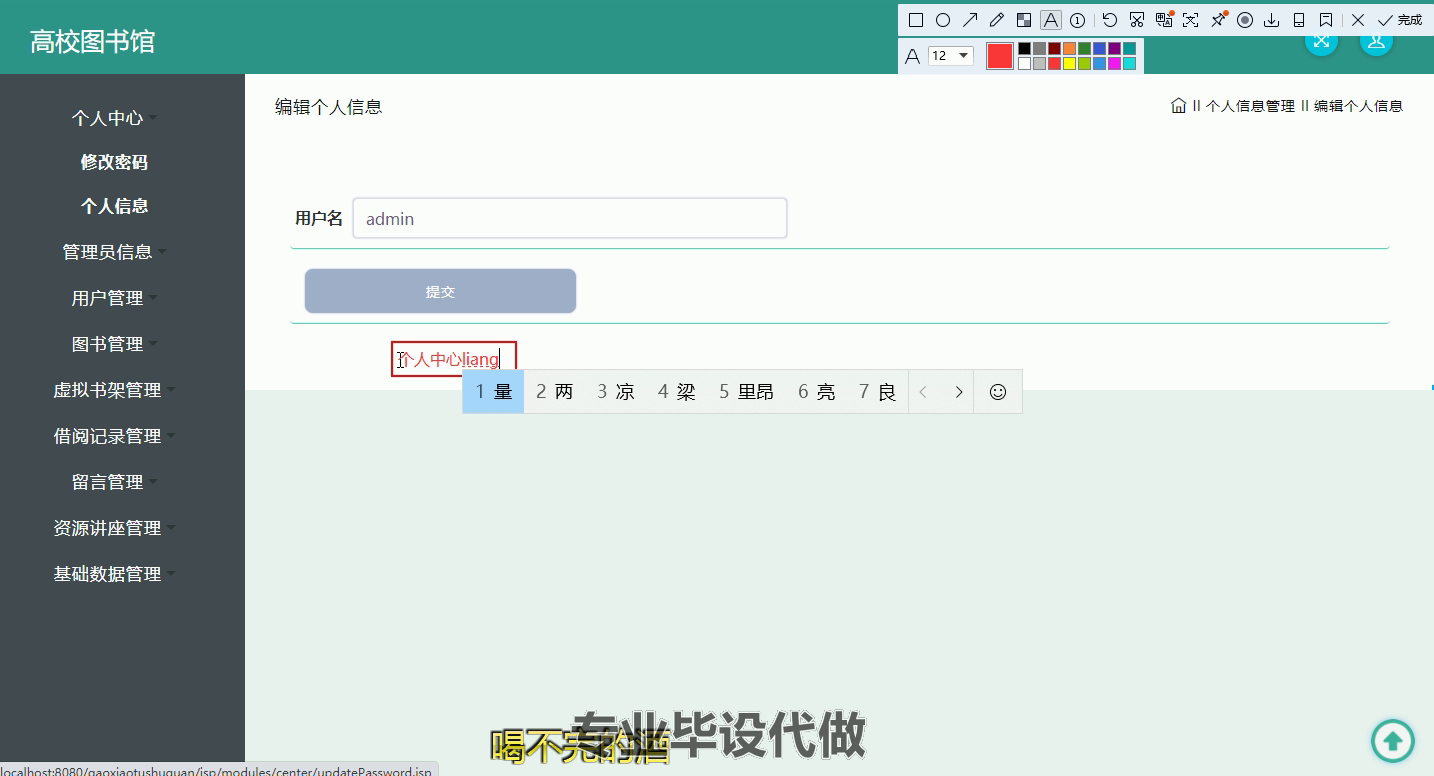Open the user profile icon in header

[x=1377, y=40]
